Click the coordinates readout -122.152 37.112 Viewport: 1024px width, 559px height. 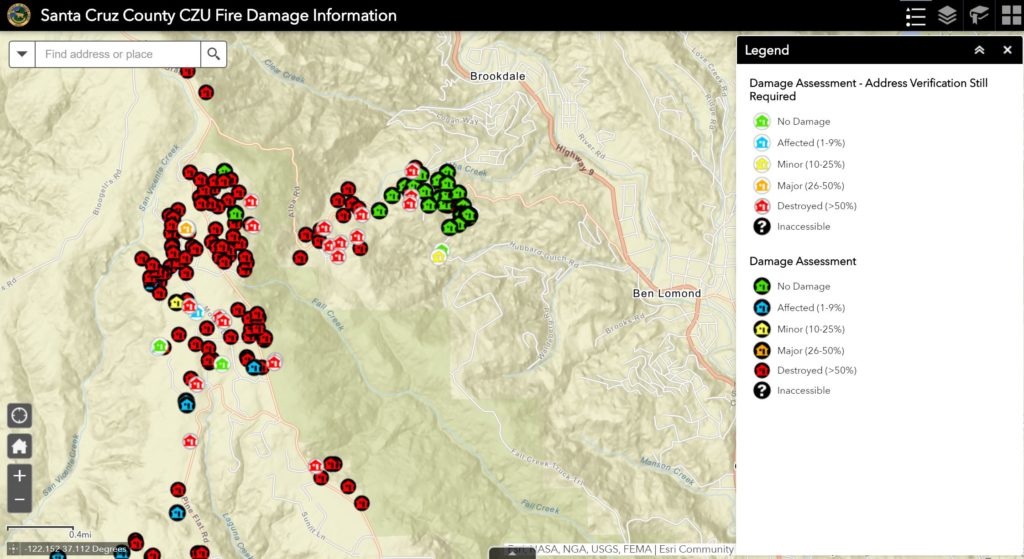point(75,549)
